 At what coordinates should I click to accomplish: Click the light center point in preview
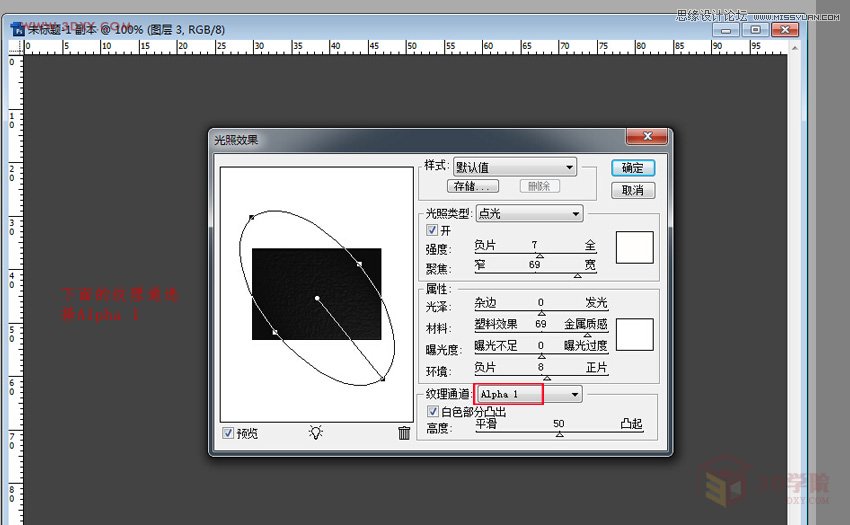[x=317, y=298]
